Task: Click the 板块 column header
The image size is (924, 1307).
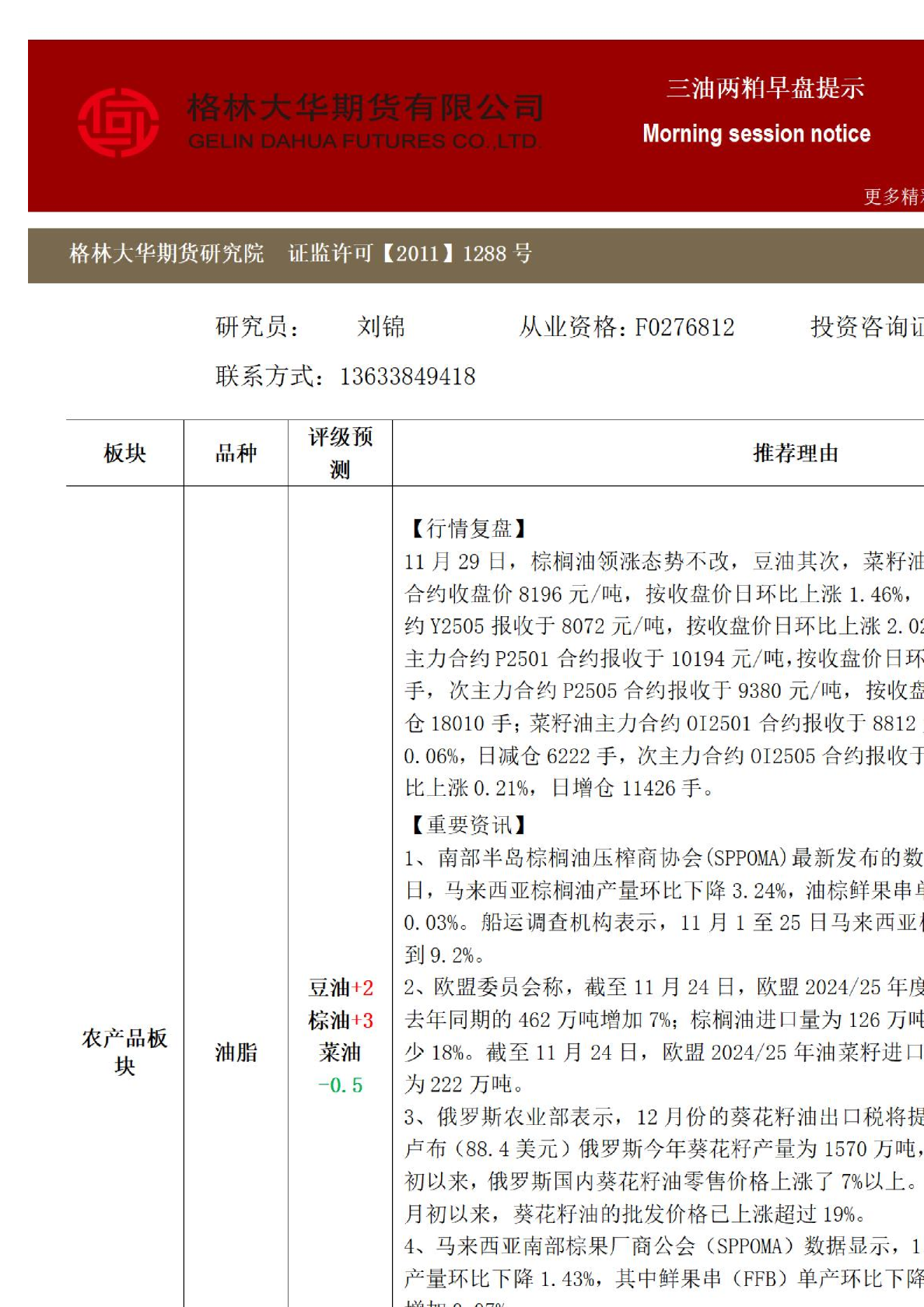Action: click(x=124, y=453)
